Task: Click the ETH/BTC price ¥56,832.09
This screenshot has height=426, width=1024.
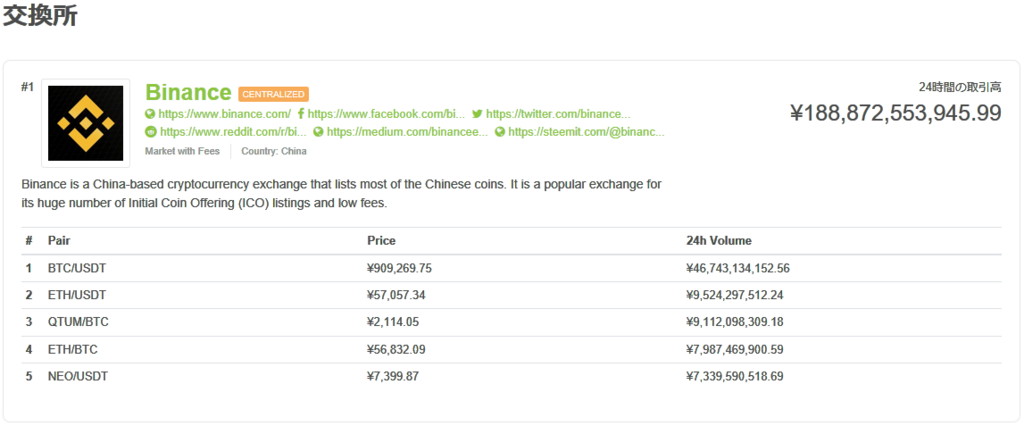Action: [396, 350]
